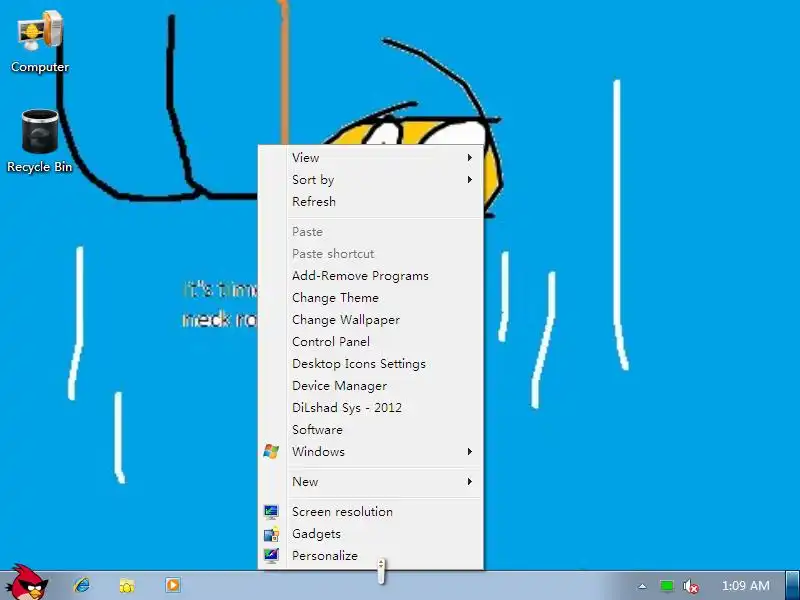Select Desktop Icons Settings
The image size is (800, 600).
370,364
